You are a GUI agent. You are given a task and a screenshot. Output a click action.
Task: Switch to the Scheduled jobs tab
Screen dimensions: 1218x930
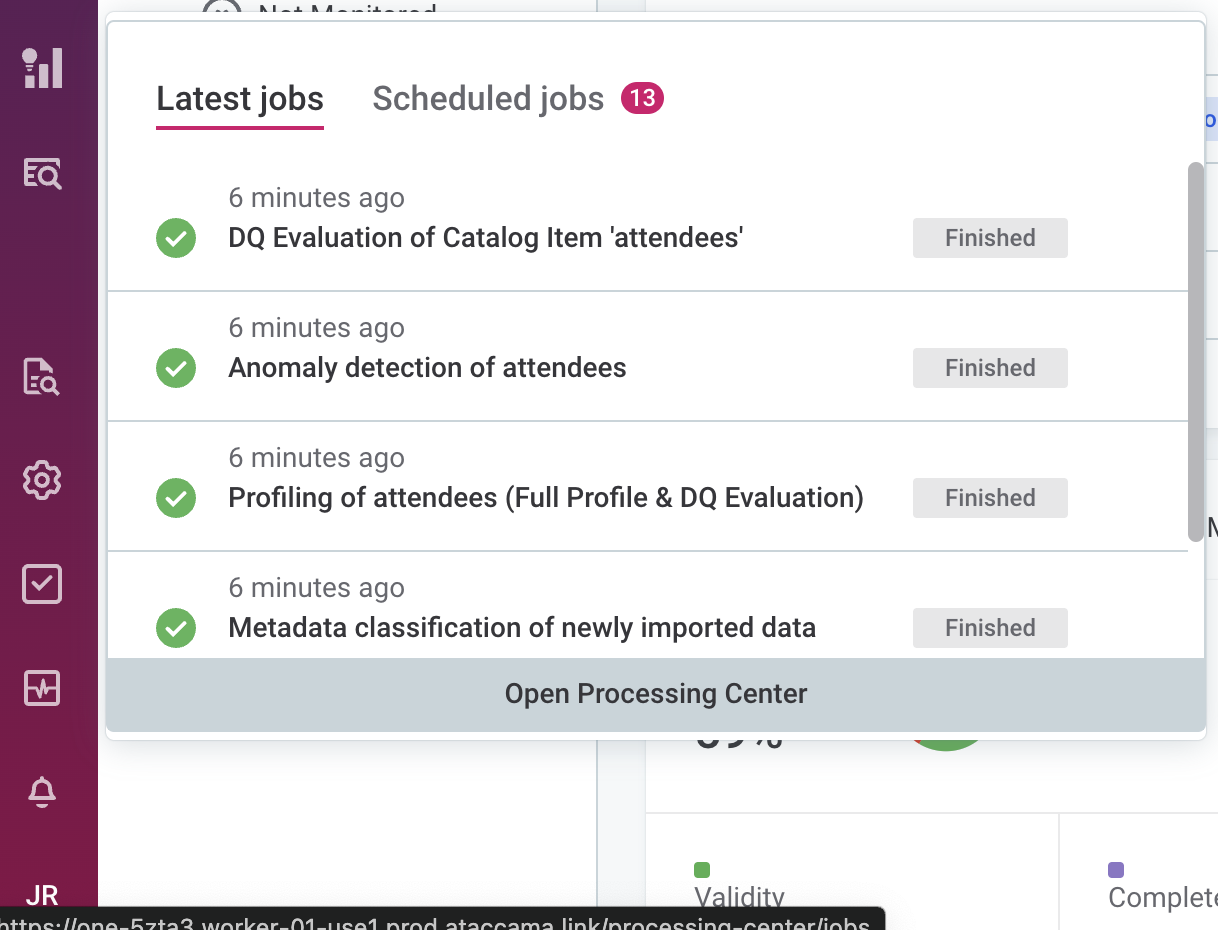coord(488,98)
